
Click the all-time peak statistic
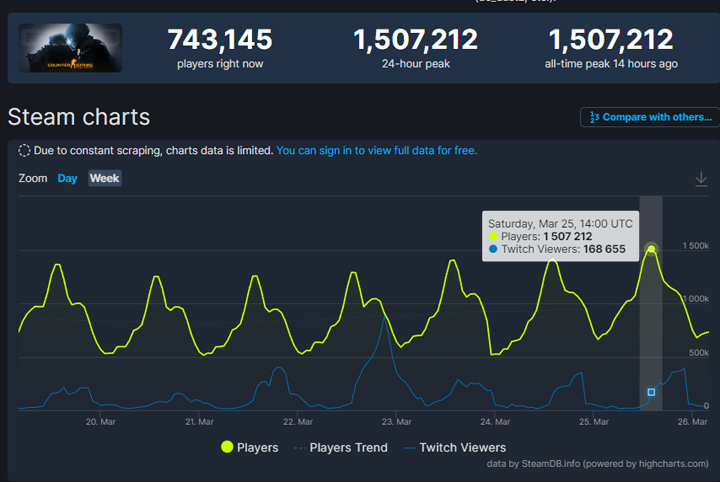pyautogui.click(x=610, y=47)
